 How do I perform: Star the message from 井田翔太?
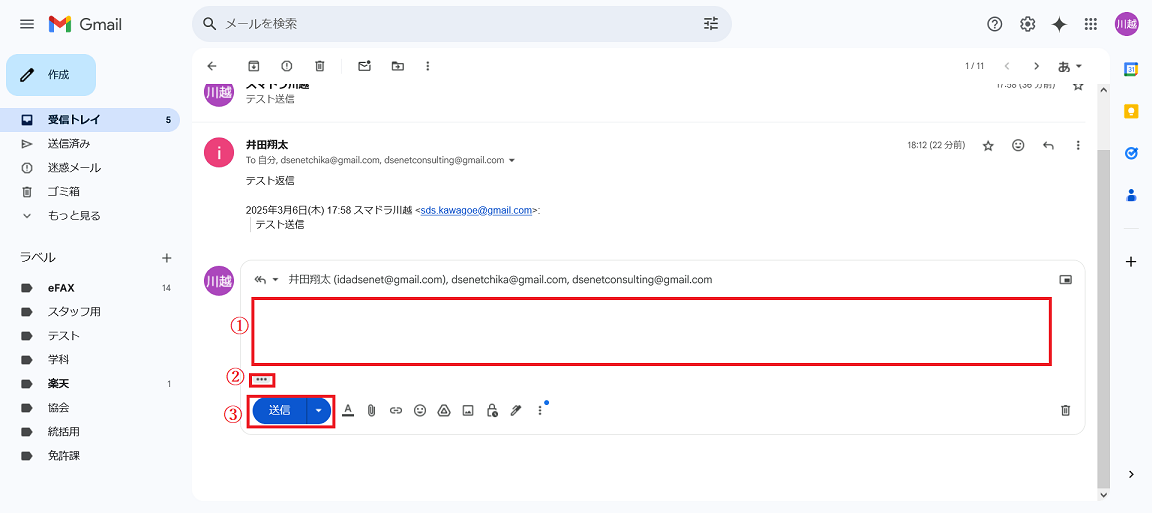(988, 145)
